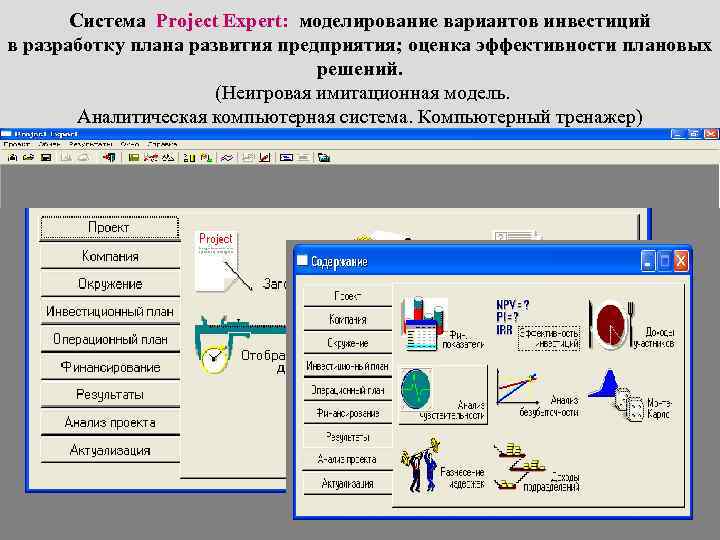This screenshot has width=720, height=540.
Task: Click the red line-graph toolbar icon
Action: point(264,158)
